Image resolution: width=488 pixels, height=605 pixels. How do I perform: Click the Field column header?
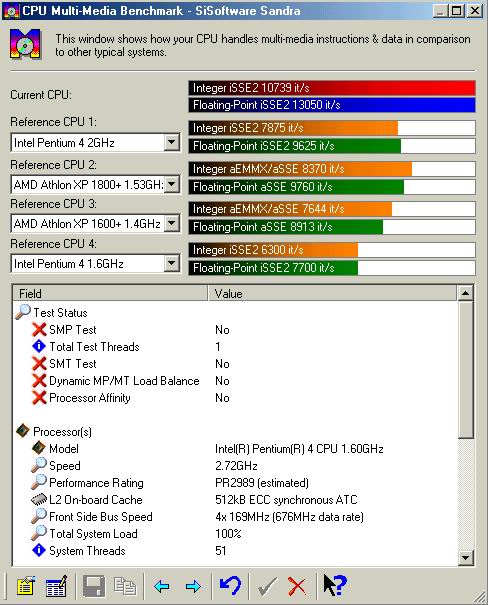(110, 294)
